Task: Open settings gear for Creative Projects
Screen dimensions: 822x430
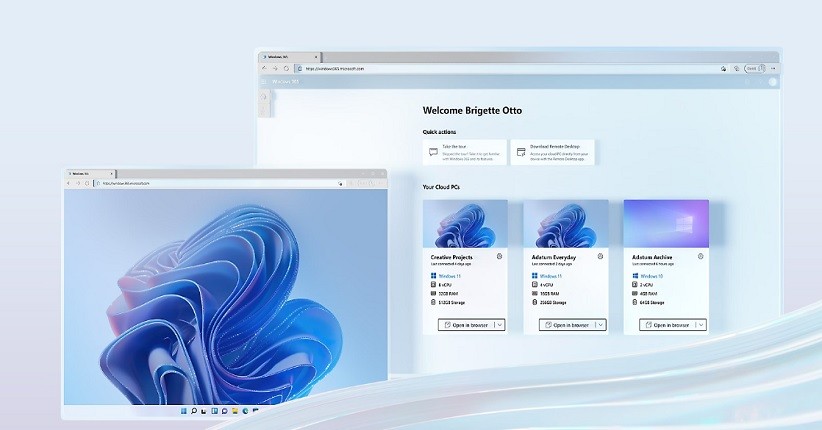Action: click(499, 256)
